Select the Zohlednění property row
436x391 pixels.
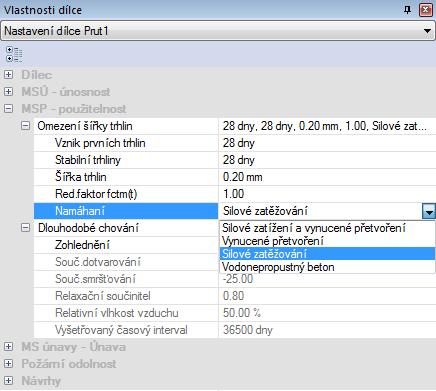click(x=126, y=245)
